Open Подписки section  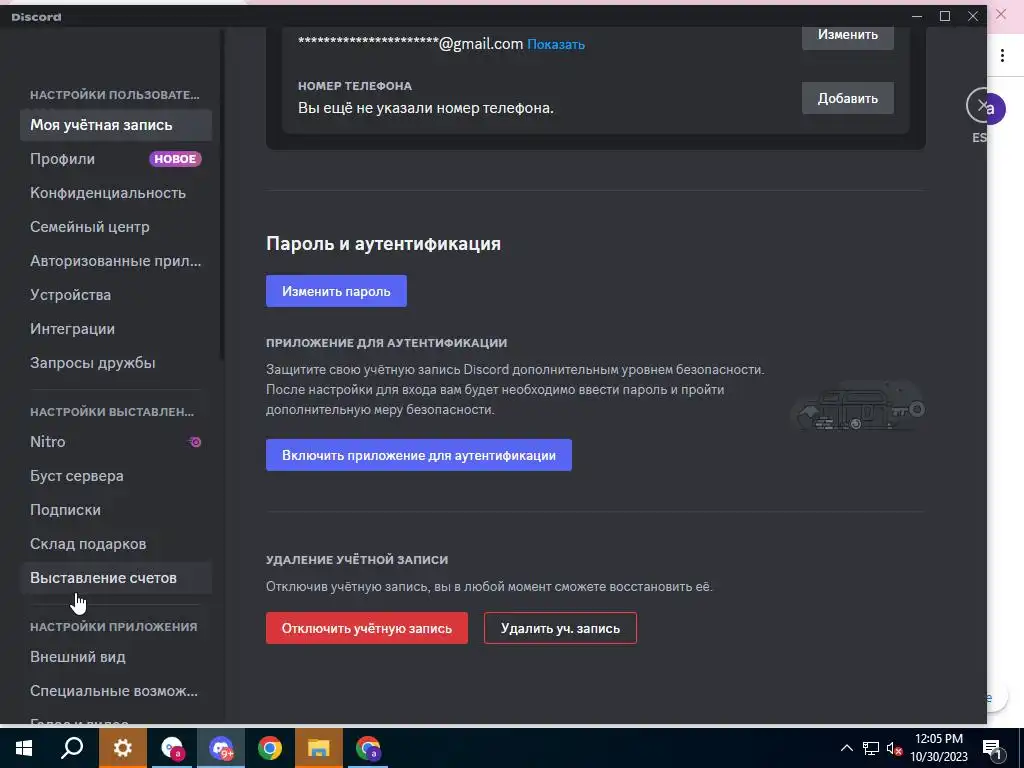pos(116,510)
